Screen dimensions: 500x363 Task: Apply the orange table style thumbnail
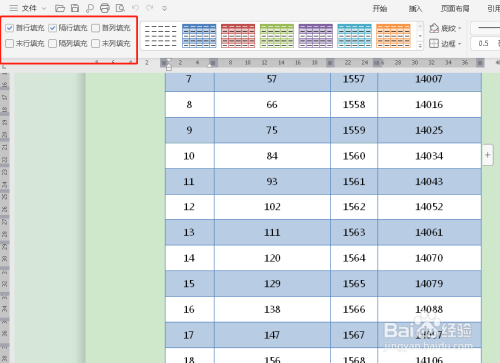pos(393,36)
